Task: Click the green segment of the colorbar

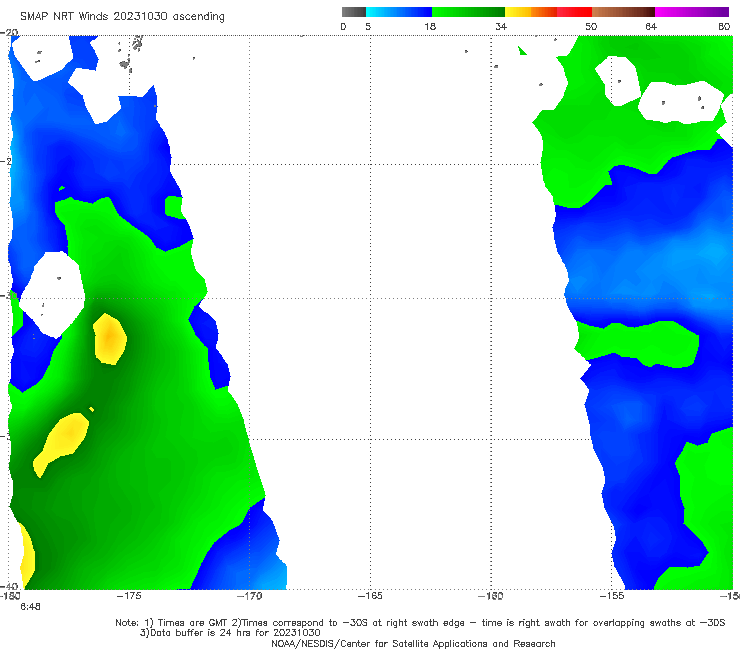Action: 468,12
